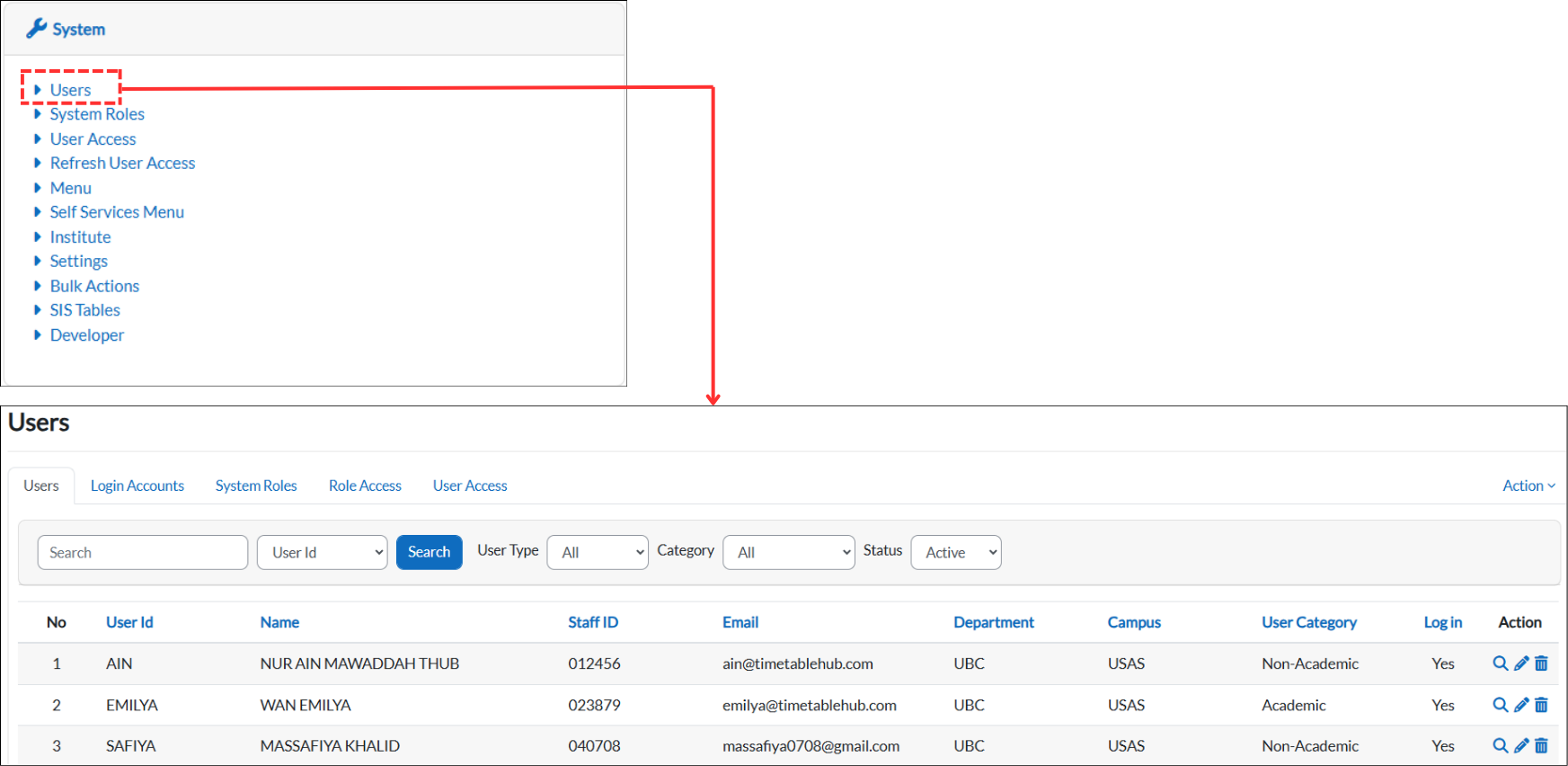Click the System panel heading
The height and width of the screenshot is (766, 1568).
78,29
